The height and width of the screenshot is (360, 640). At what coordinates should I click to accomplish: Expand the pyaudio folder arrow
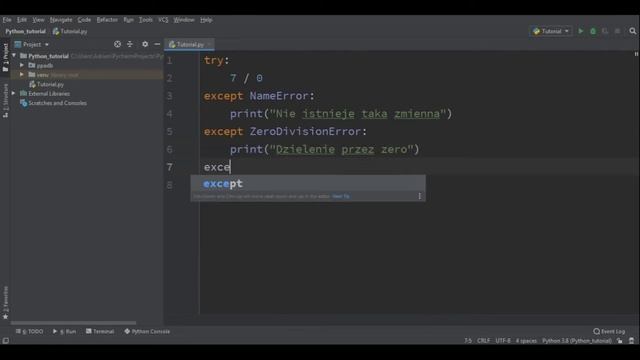[22, 65]
